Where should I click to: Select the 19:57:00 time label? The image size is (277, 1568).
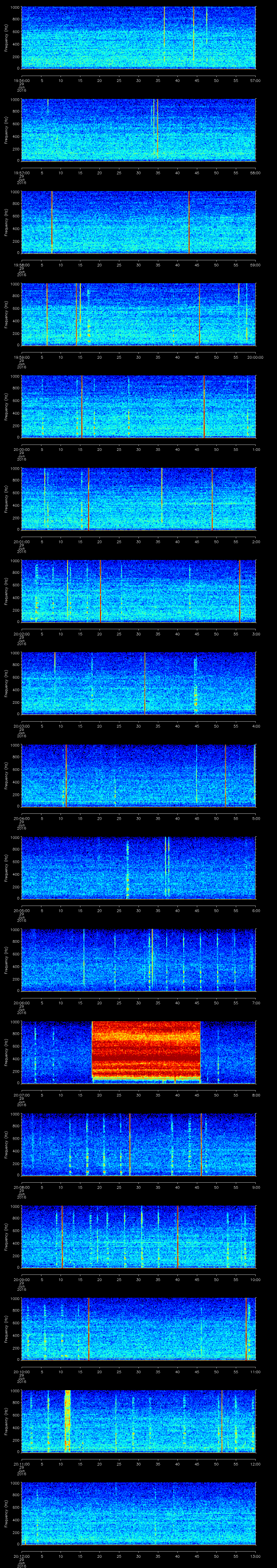(x=21, y=173)
